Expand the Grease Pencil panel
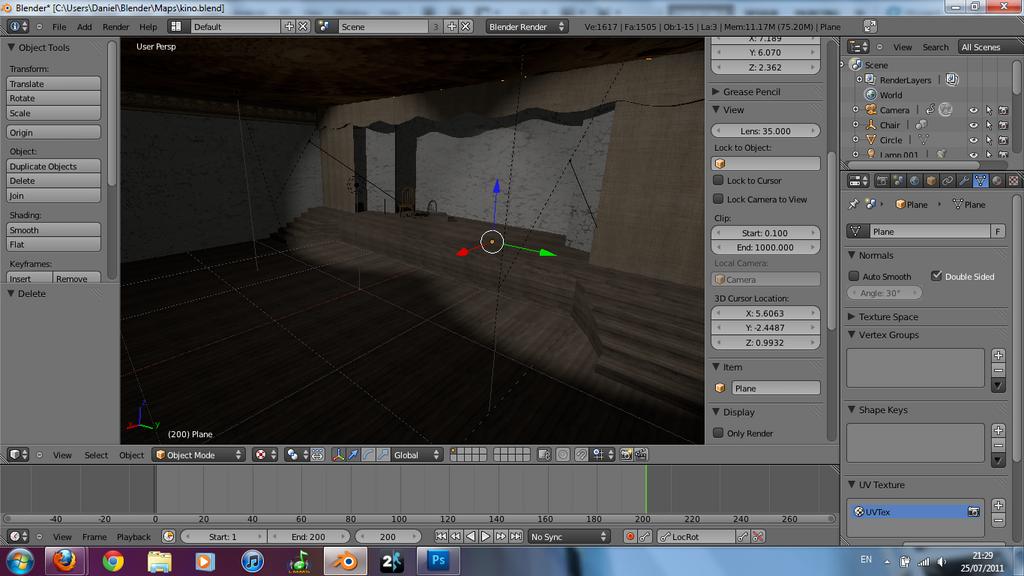The image size is (1024, 576). pyautogui.click(x=751, y=92)
